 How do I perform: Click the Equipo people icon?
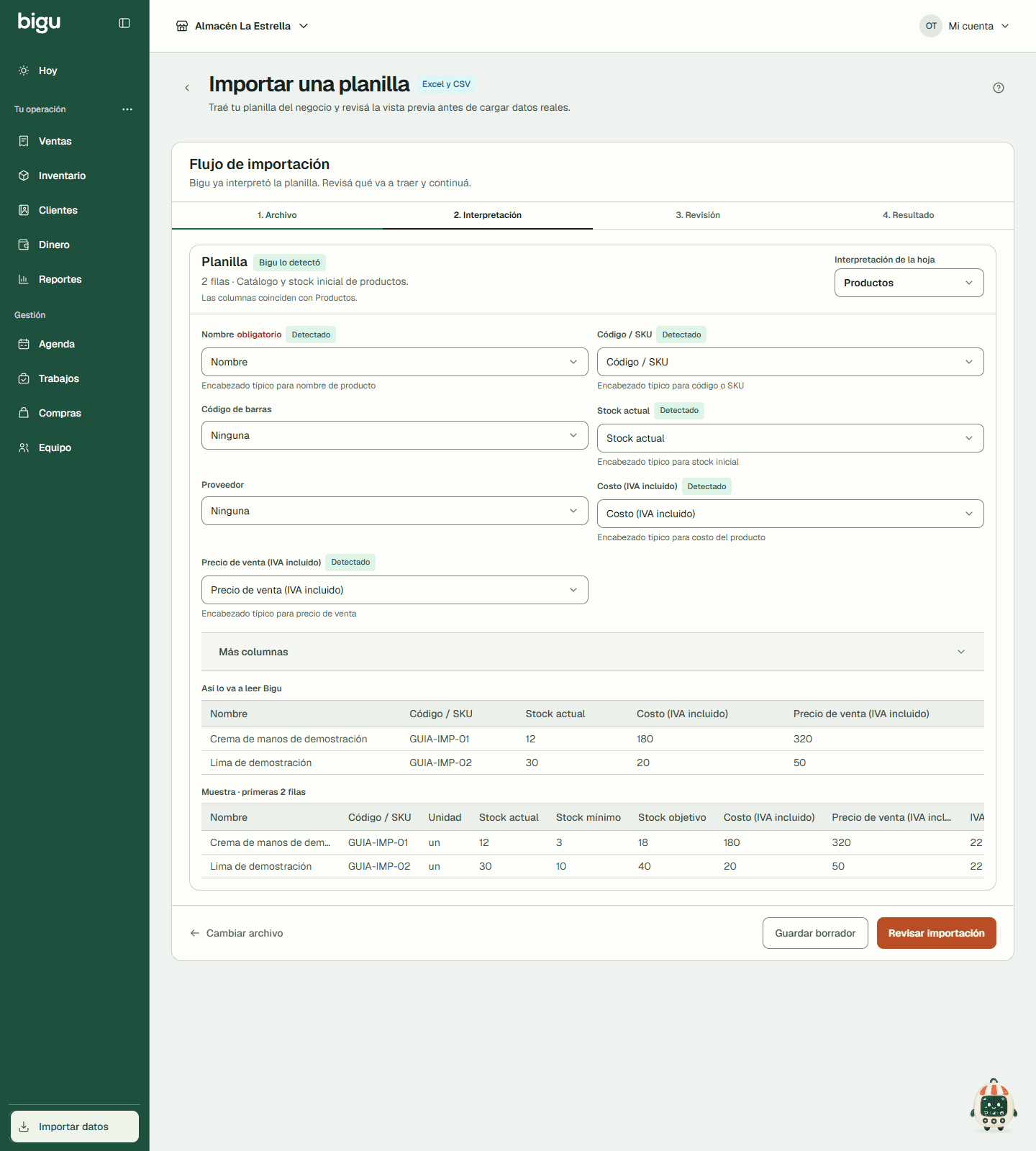tap(24, 447)
